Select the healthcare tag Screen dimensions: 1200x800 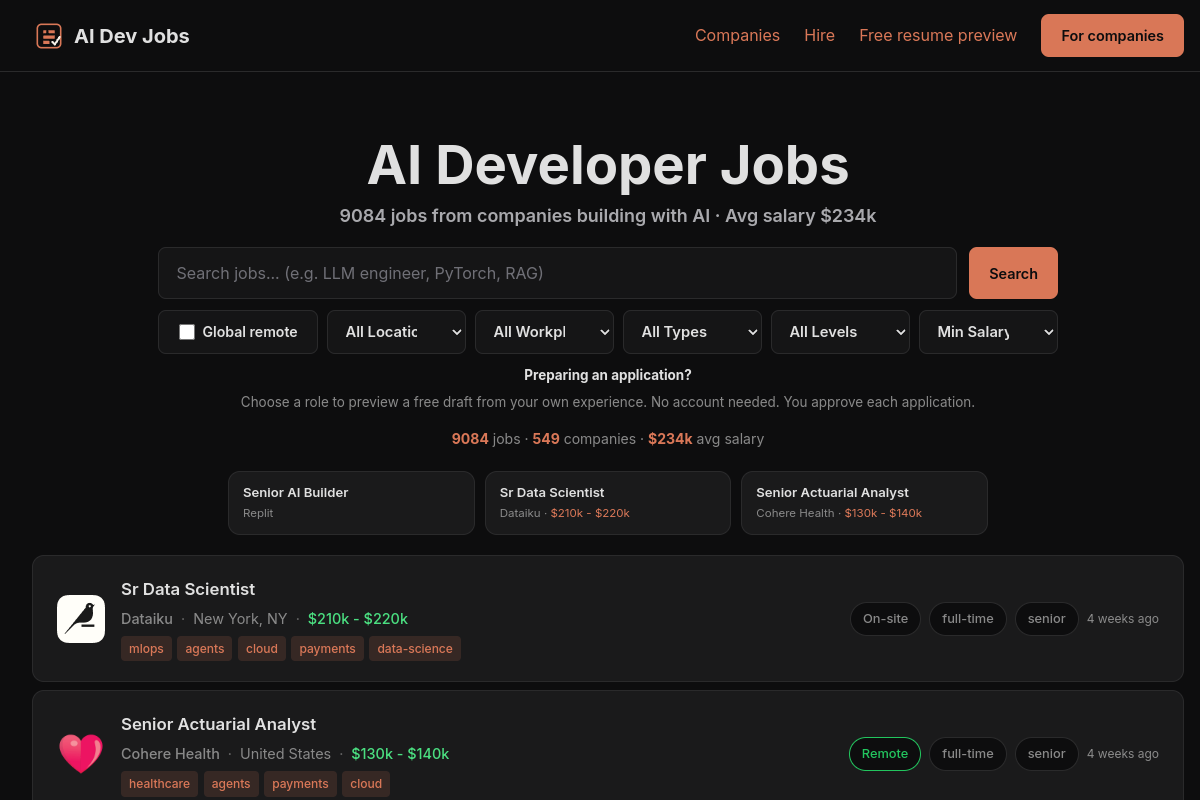[159, 784]
